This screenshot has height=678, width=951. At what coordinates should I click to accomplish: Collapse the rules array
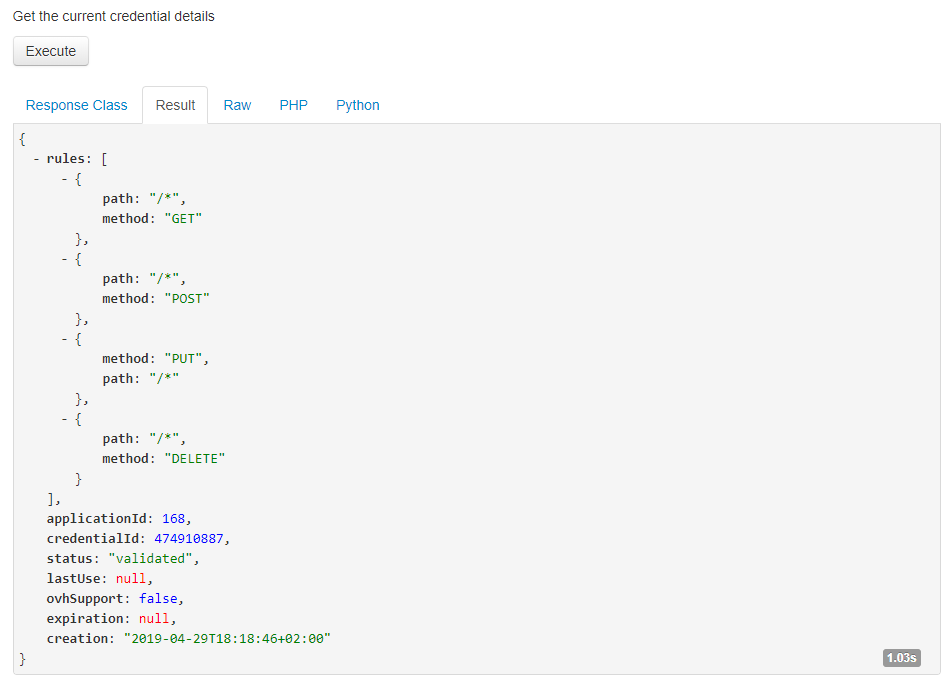(x=37, y=158)
